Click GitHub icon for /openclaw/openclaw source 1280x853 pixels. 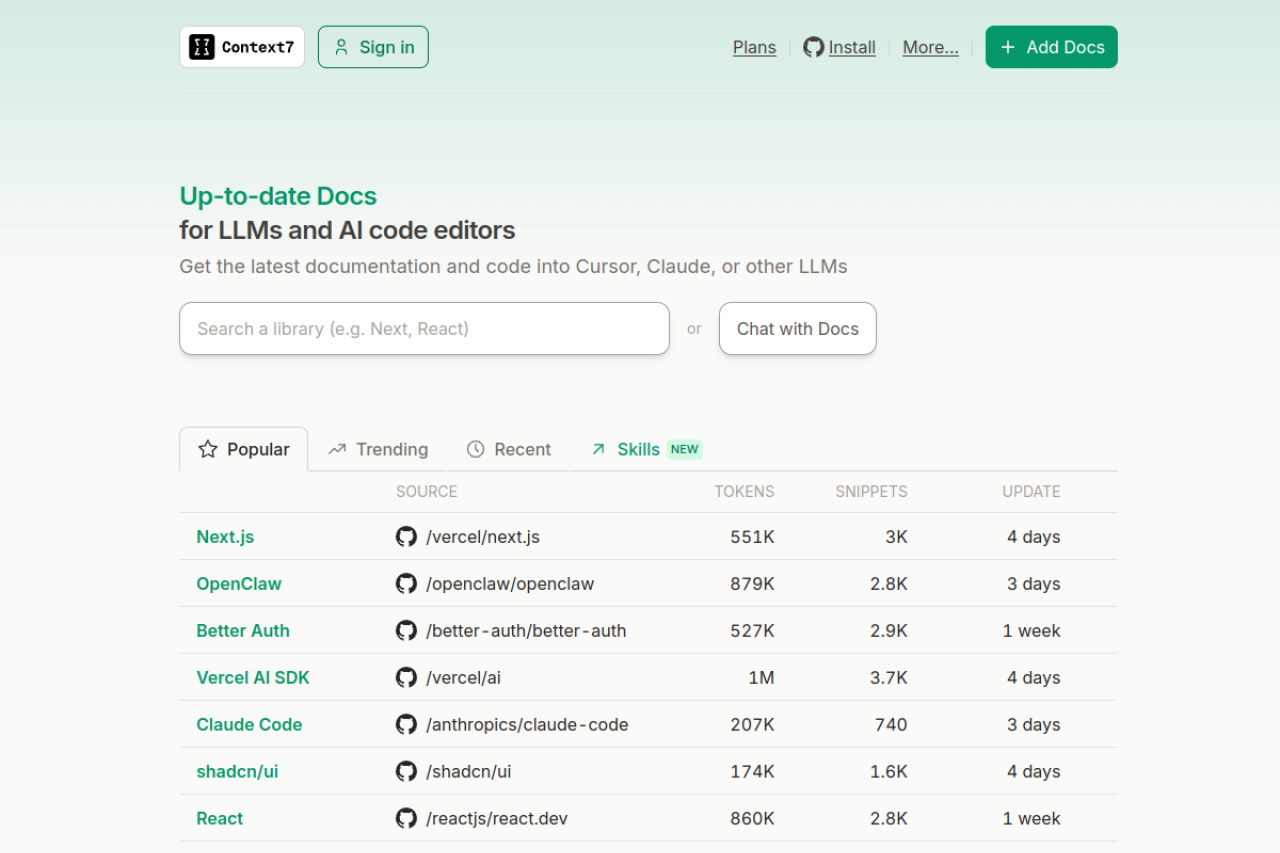(406, 584)
